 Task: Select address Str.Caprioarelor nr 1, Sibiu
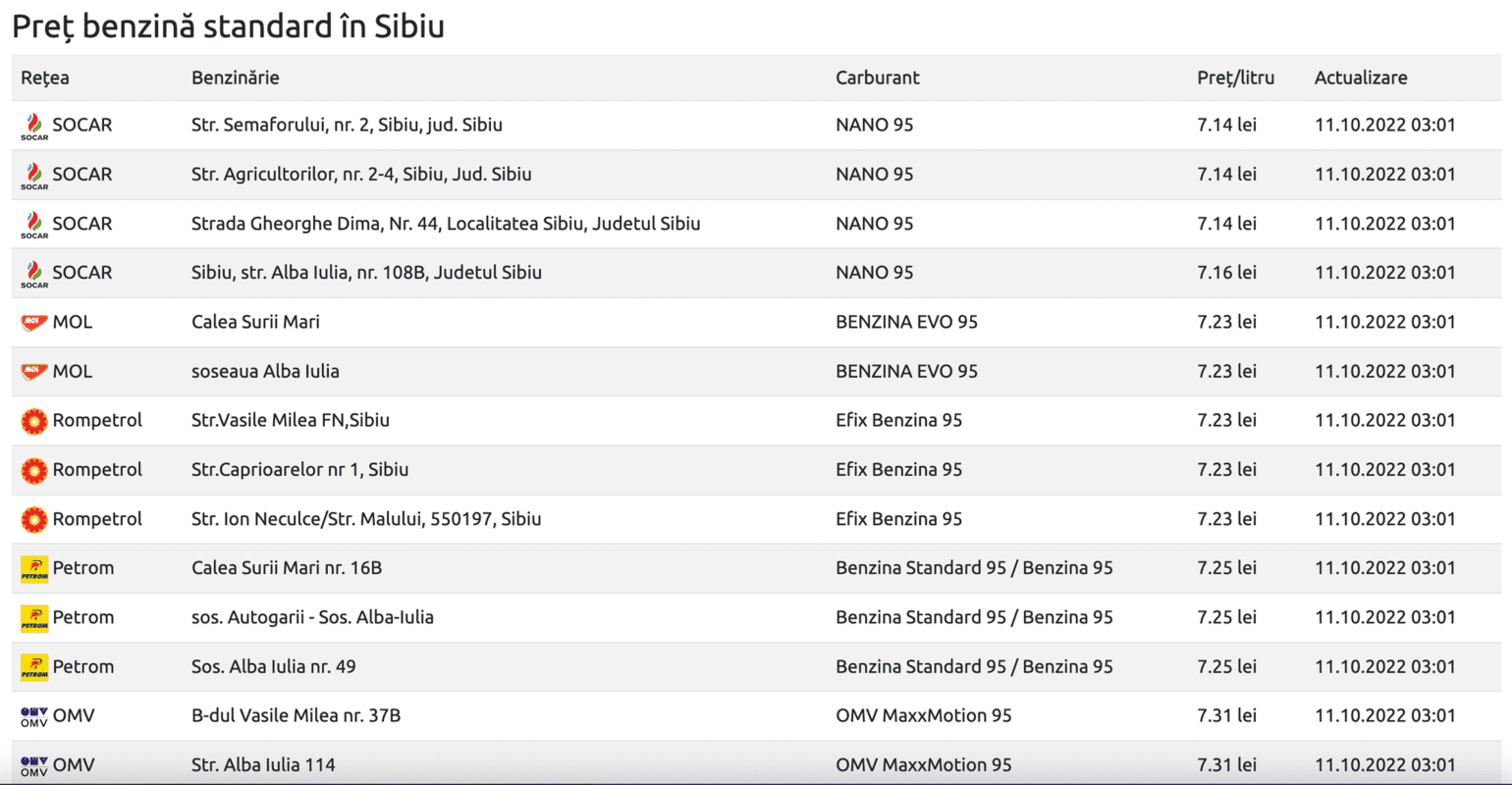(300, 469)
